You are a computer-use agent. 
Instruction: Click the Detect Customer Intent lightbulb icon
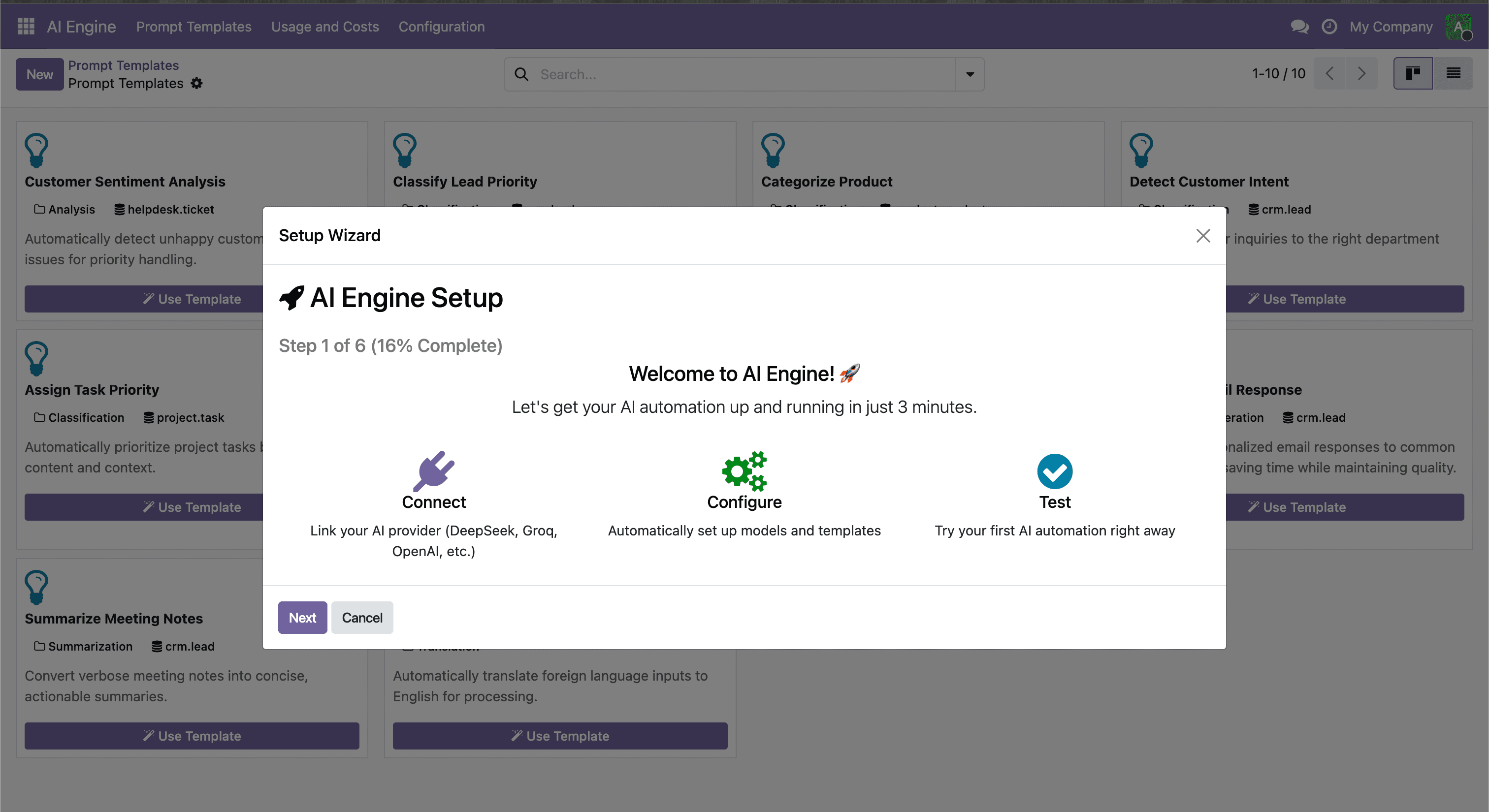coord(1141,150)
